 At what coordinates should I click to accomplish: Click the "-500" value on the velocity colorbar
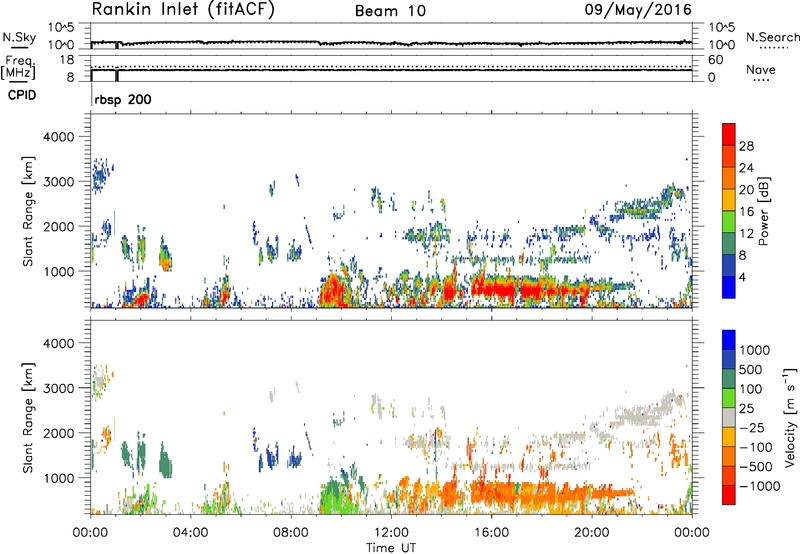tap(756, 466)
